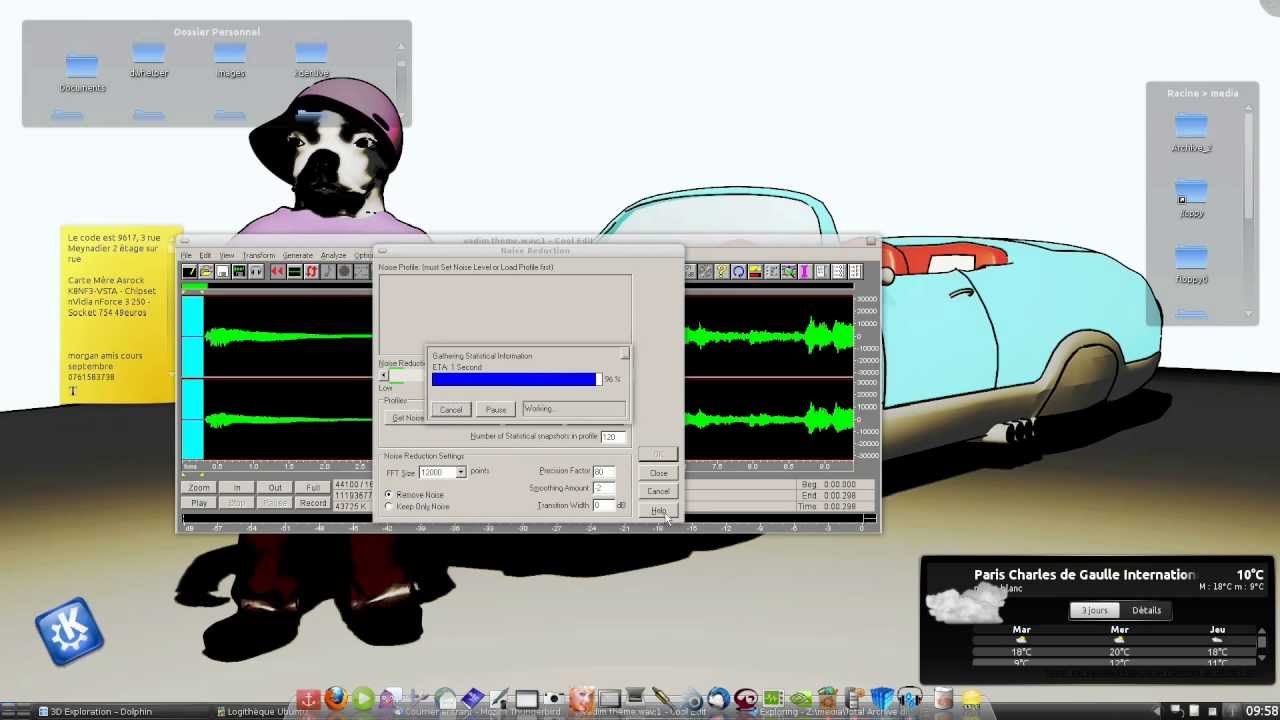Click Close button in Noise Reduction dialog
The image size is (1280, 720).
(x=658, y=473)
